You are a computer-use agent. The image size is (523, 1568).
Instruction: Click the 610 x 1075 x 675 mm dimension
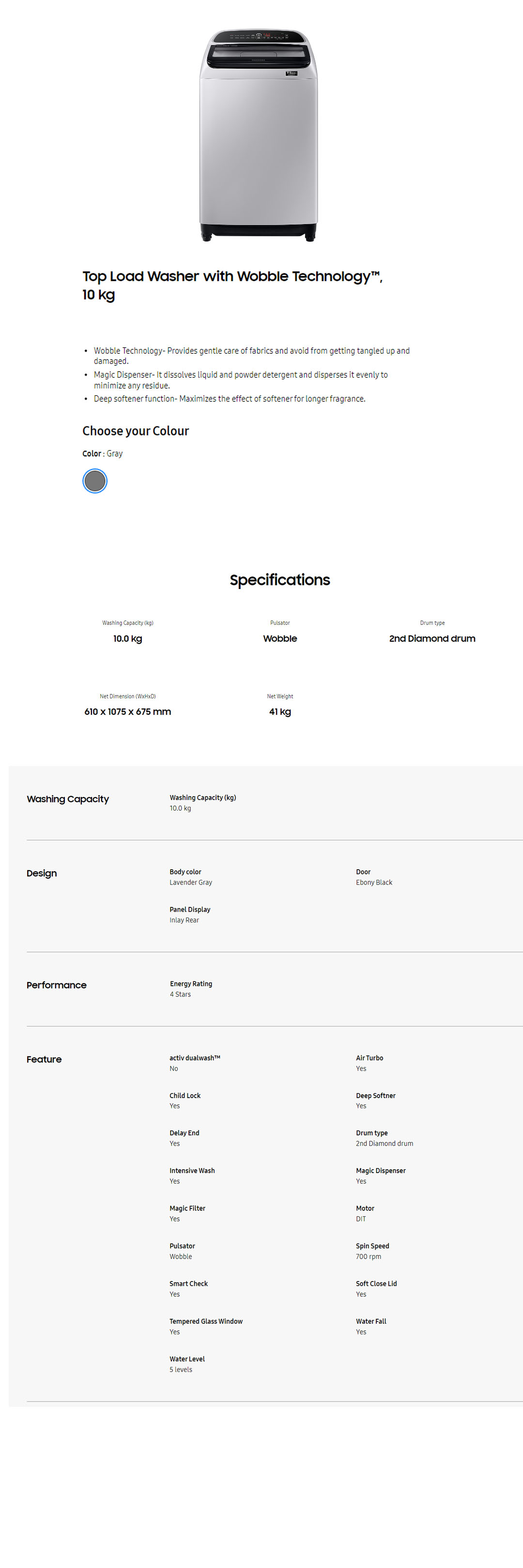(127, 711)
